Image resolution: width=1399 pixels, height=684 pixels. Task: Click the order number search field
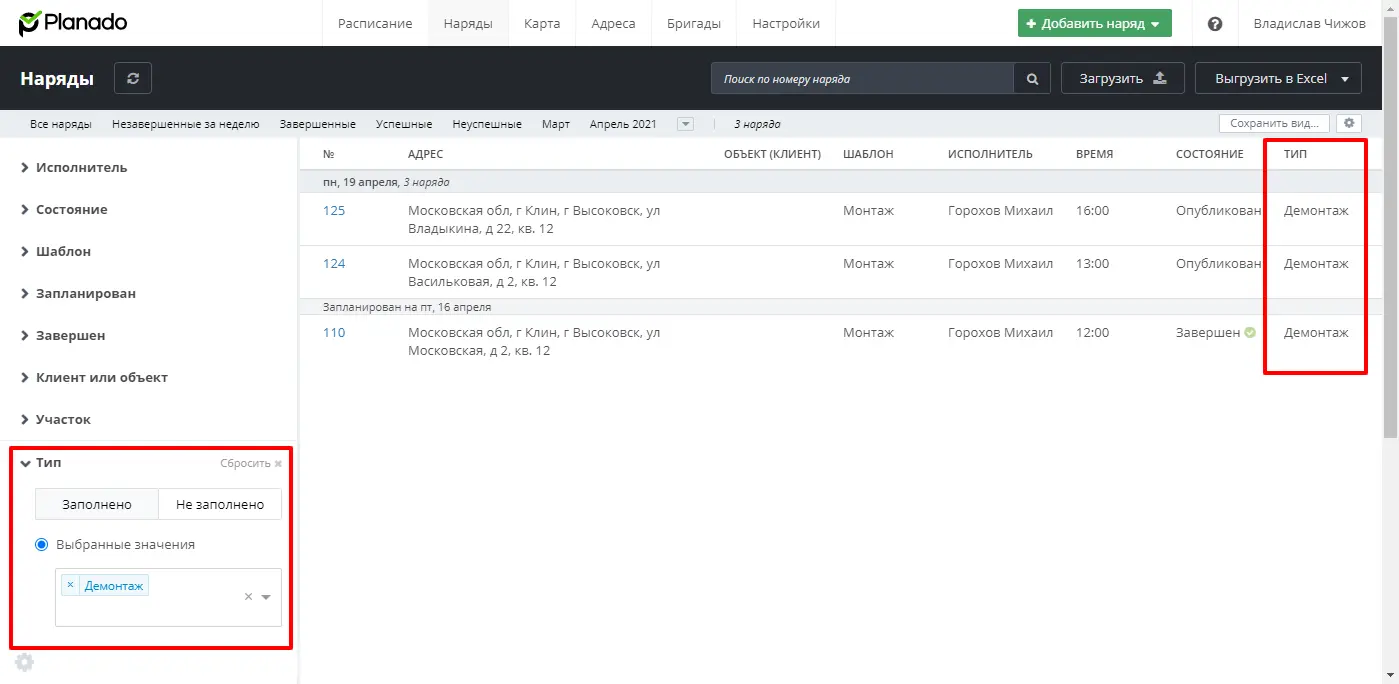point(862,78)
